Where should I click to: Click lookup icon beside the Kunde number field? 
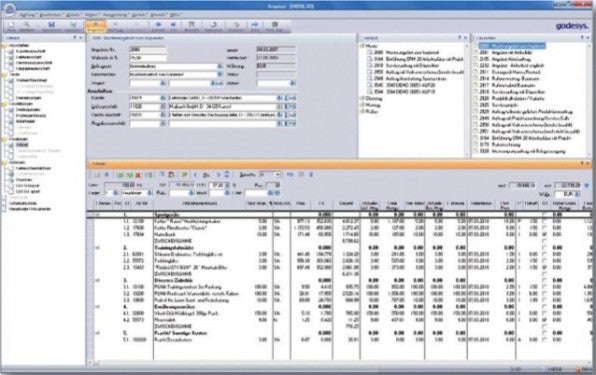click(163, 98)
